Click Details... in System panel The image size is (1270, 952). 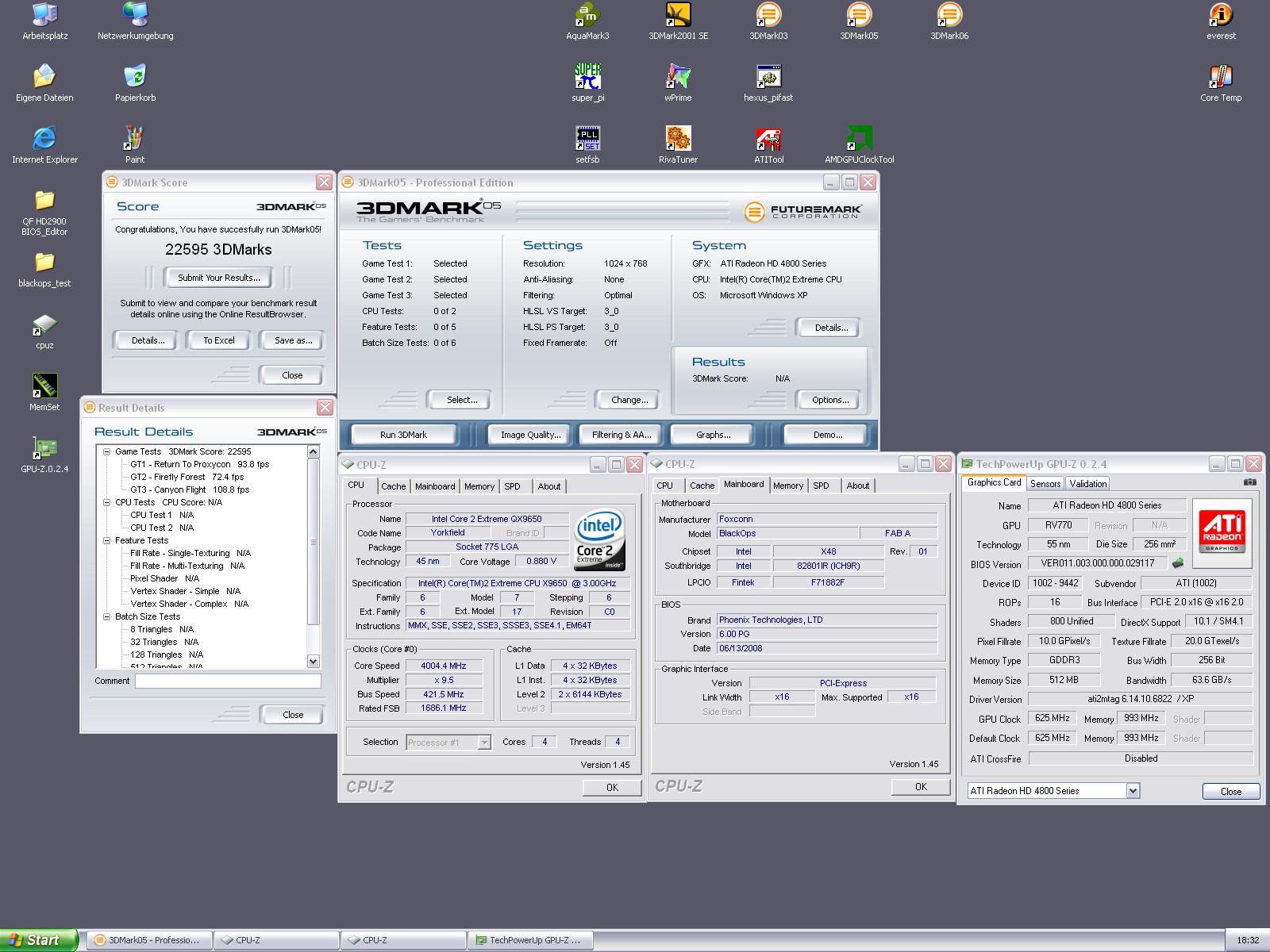(x=830, y=328)
